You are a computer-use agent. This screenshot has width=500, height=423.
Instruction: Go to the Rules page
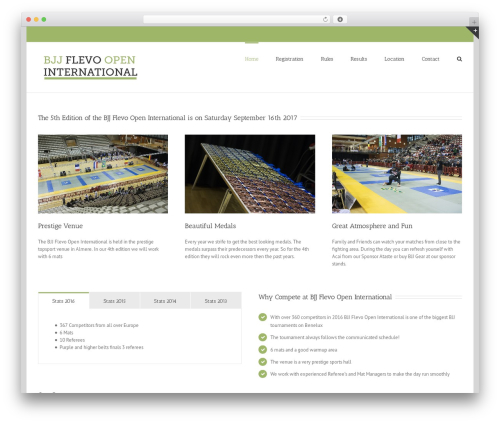[x=327, y=59]
